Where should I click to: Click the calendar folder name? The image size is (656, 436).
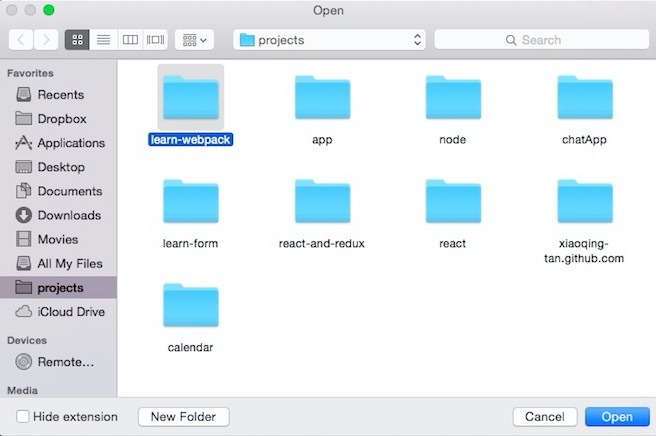(x=190, y=347)
